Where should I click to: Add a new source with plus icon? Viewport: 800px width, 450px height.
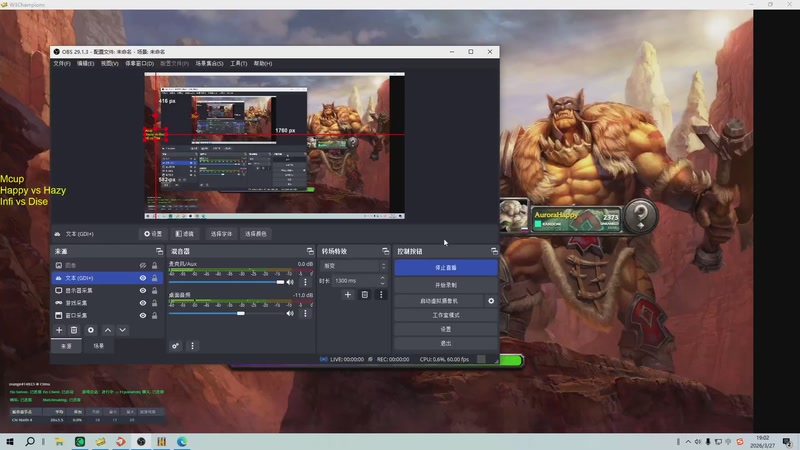pyautogui.click(x=59, y=330)
